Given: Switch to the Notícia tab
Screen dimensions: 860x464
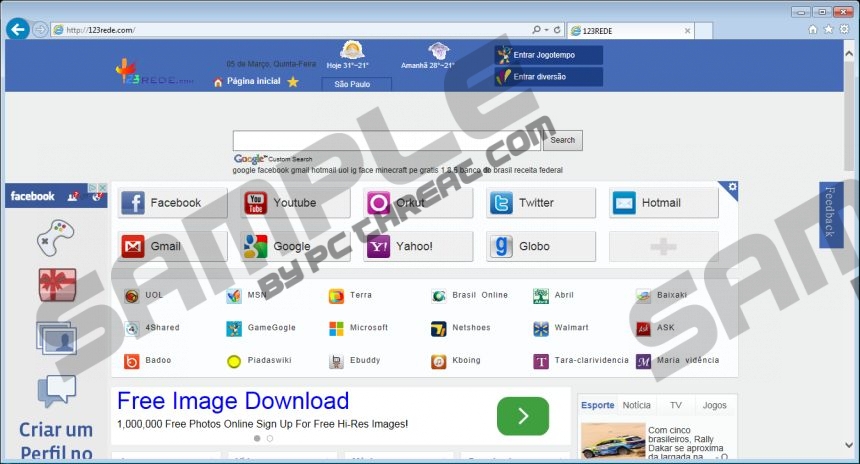Looking at the screenshot, I should tap(636, 405).
